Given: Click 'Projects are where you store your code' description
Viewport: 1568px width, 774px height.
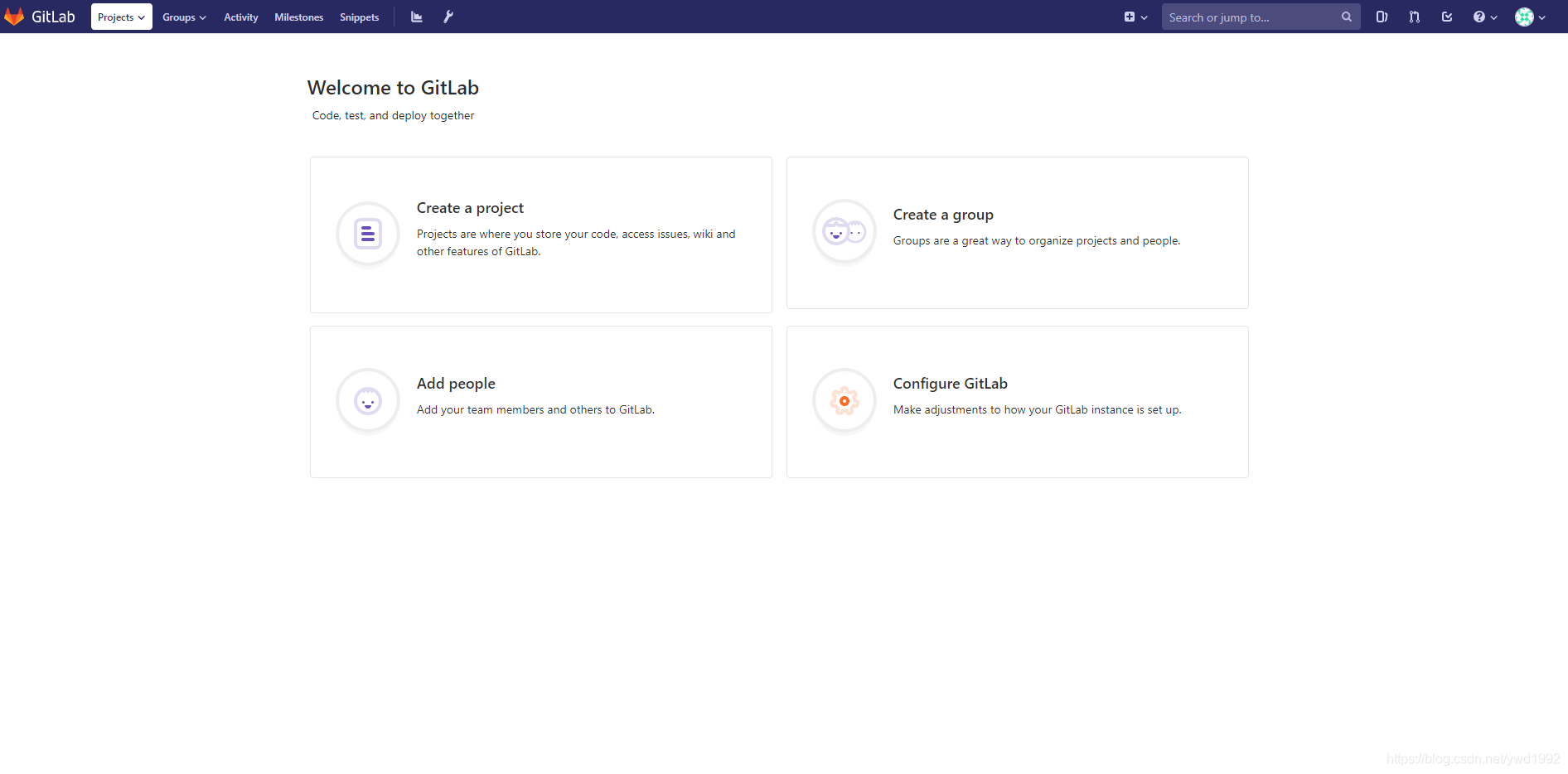Looking at the screenshot, I should (576, 243).
